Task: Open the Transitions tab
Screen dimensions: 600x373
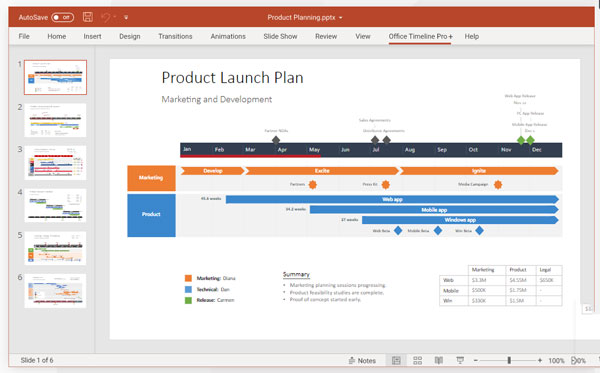Action: (175, 36)
